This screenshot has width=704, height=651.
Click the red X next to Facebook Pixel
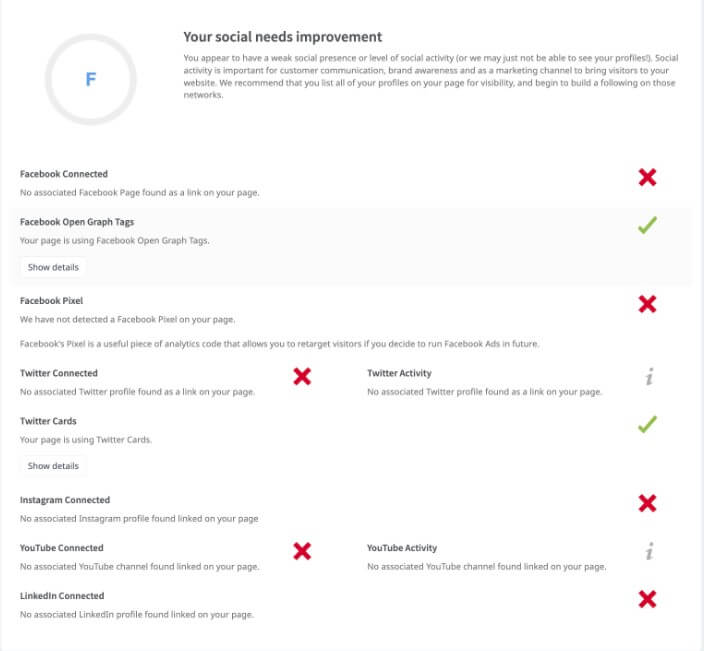click(x=647, y=304)
